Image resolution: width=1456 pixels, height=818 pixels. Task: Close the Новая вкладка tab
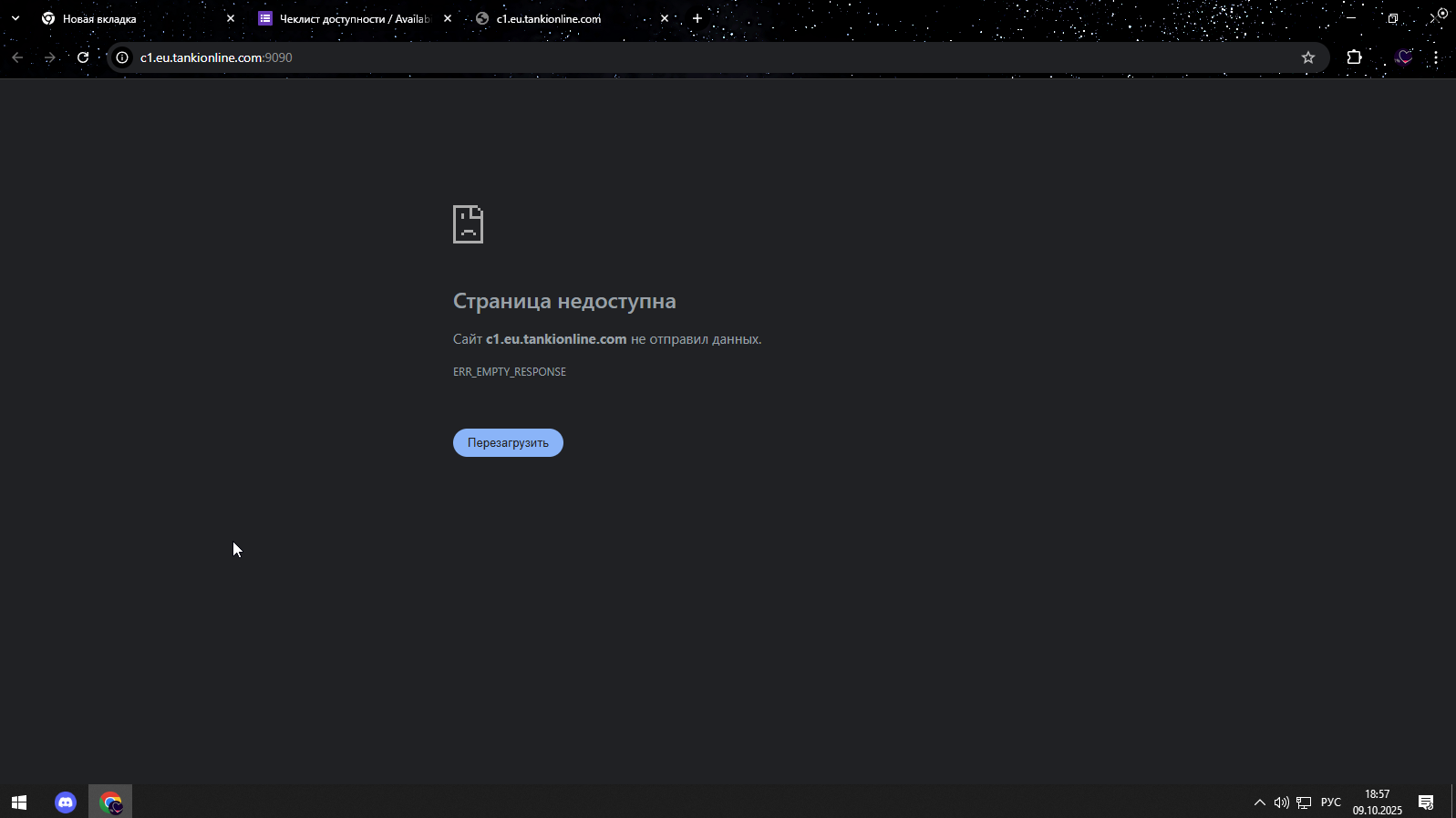231,18
